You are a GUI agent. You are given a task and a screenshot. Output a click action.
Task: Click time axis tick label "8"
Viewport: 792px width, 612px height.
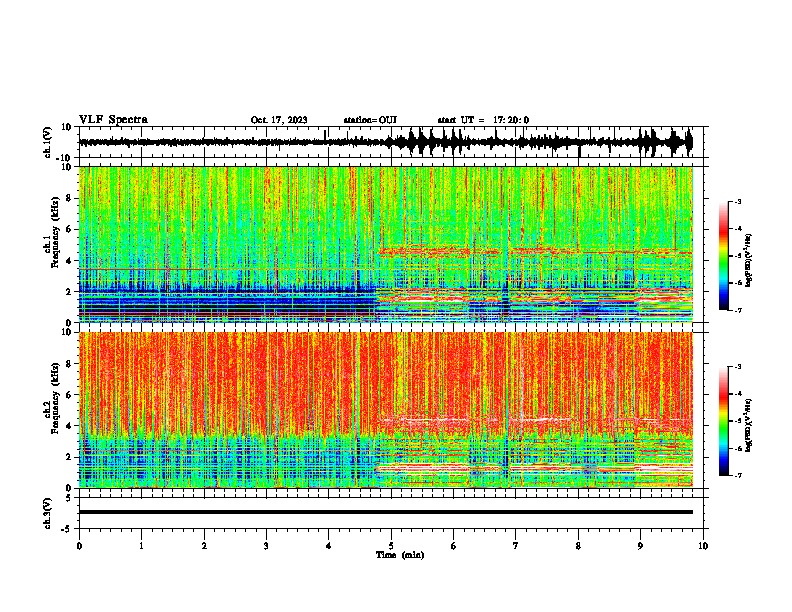(x=578, y=545)
